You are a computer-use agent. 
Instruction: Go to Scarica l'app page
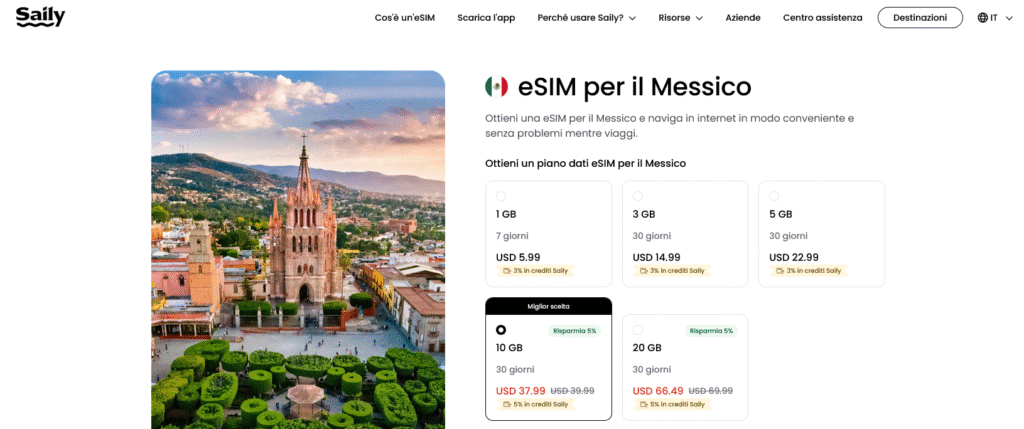486,18
